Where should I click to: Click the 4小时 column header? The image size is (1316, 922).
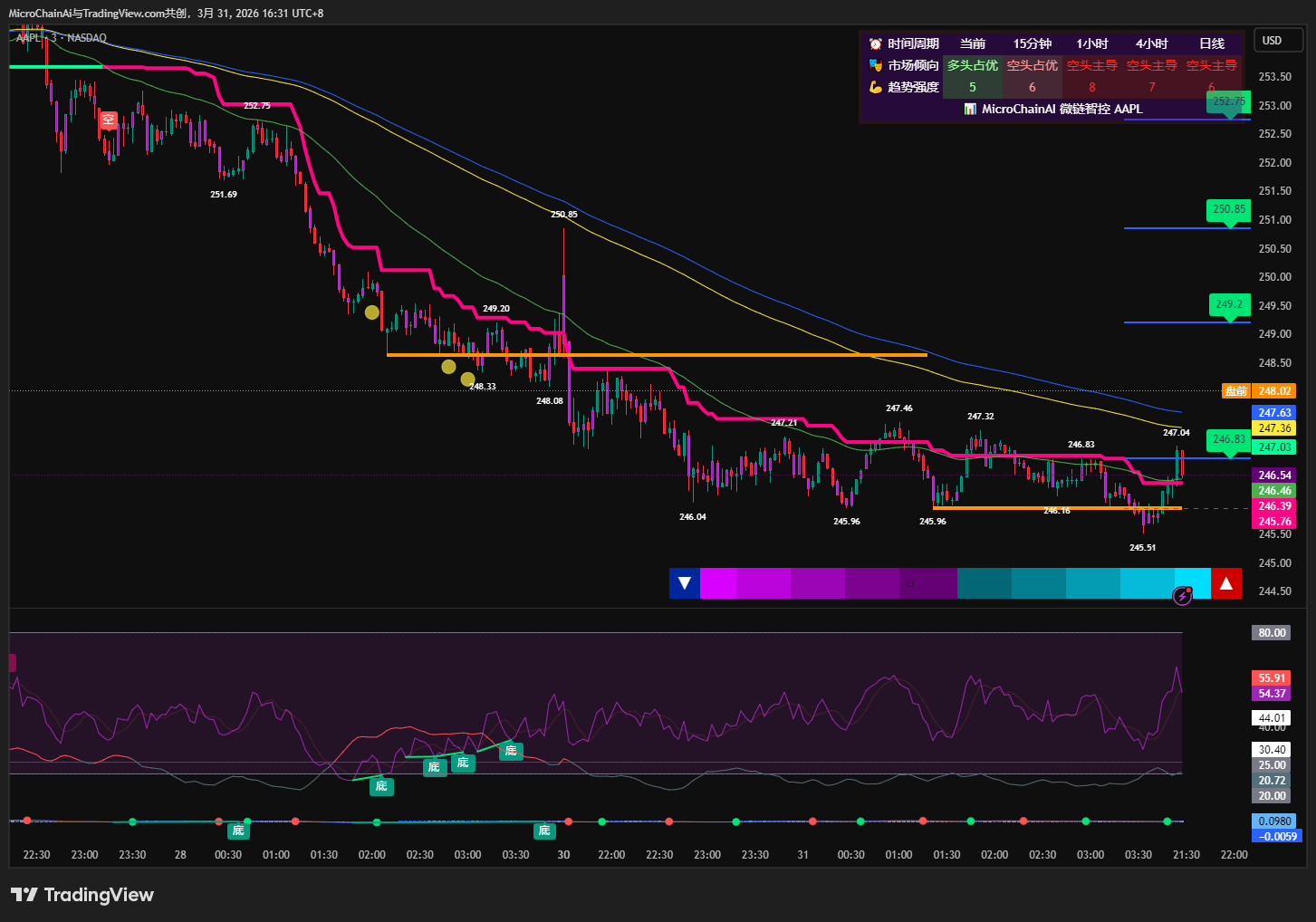pyautogui.click(x=1152, y=43)
